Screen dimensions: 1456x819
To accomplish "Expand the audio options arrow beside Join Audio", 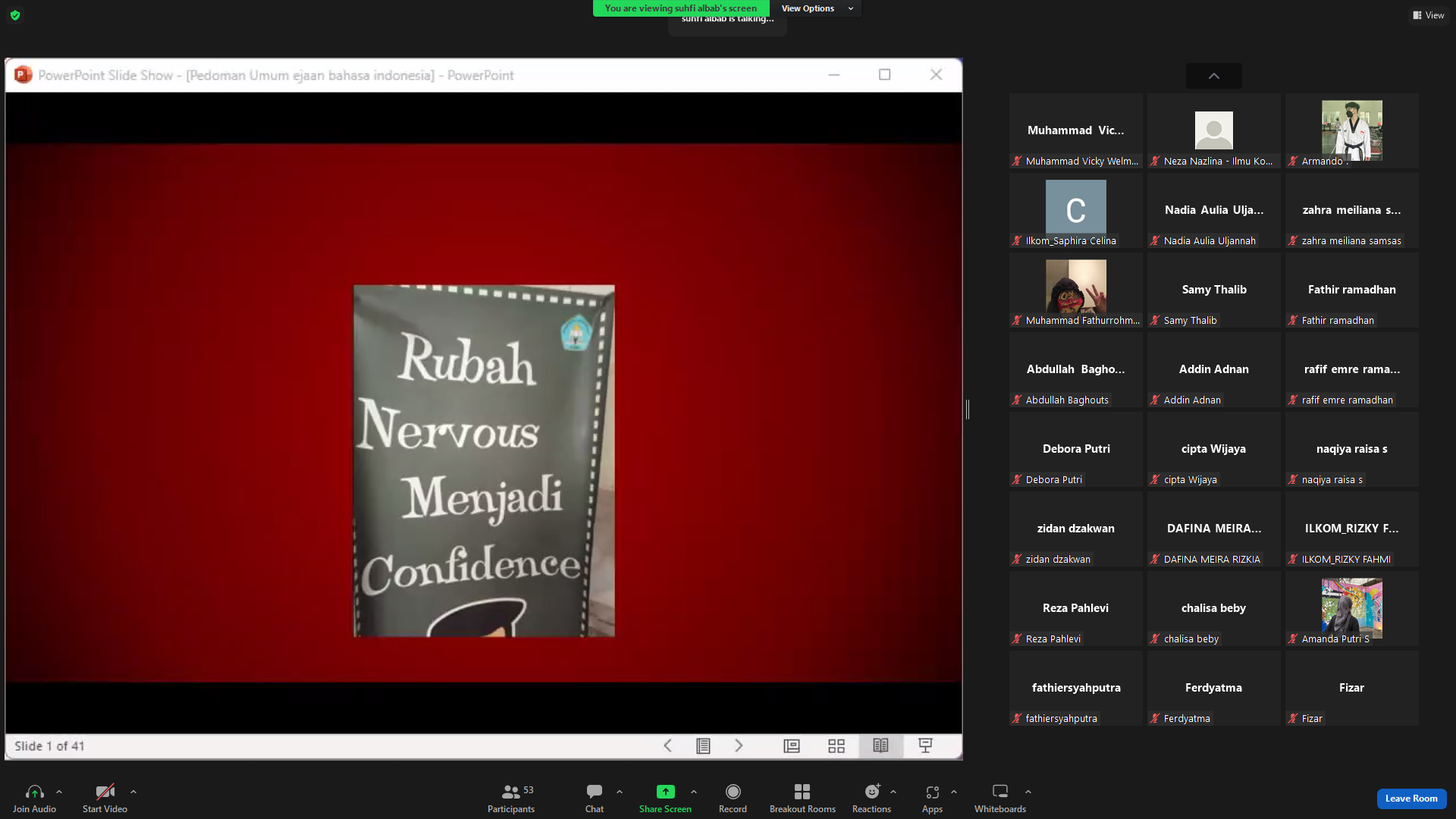I will pos(59,792).
